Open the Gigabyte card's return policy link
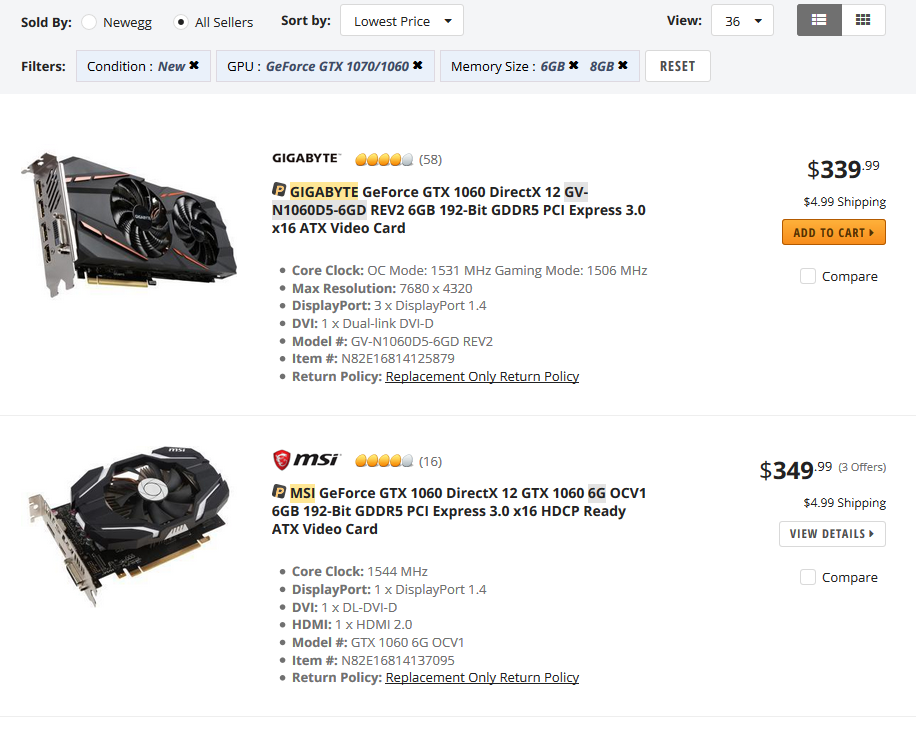The image size is (919, 733). click(x=482, y=377)
